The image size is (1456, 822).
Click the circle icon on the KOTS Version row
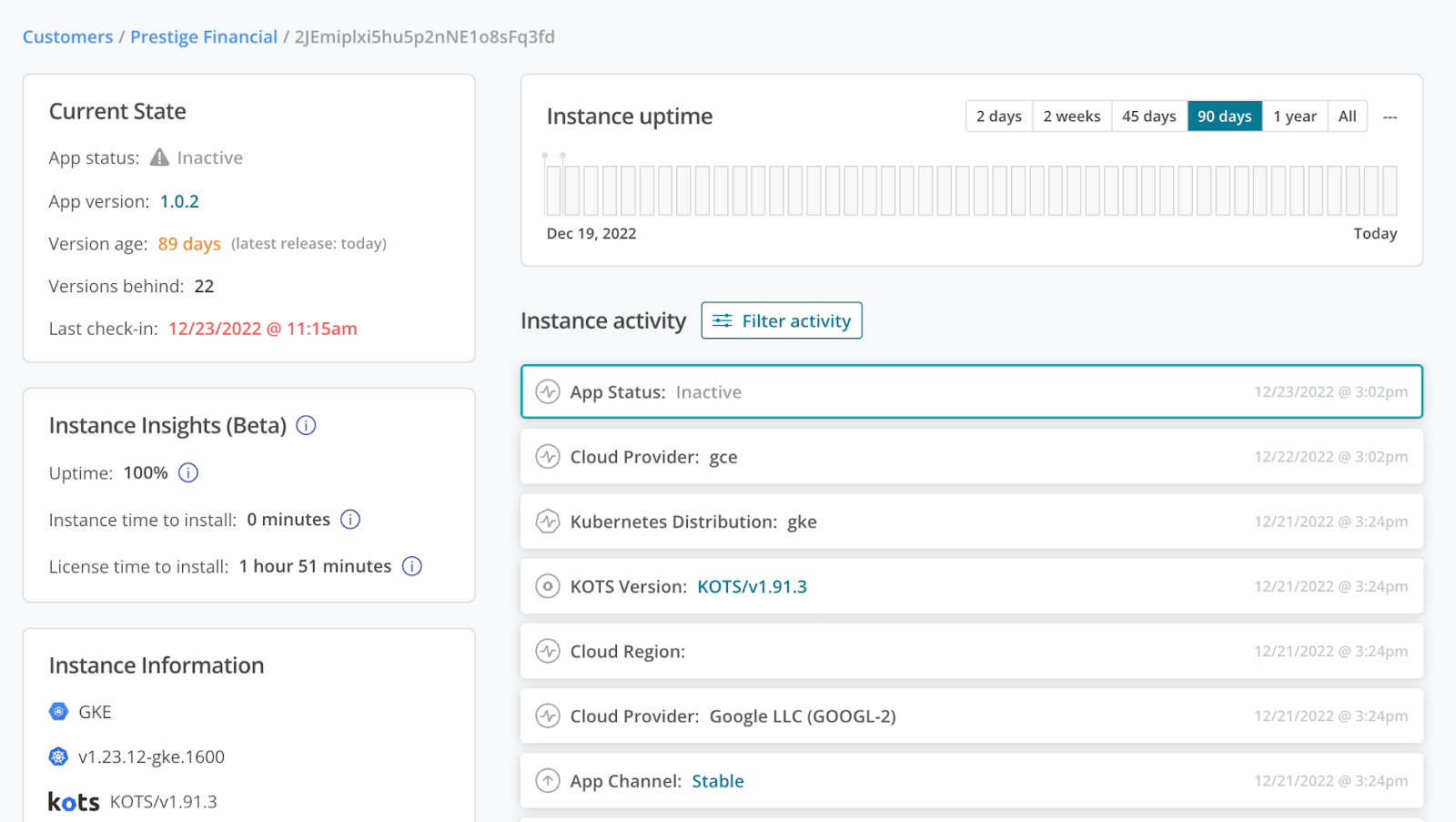click(548, 586)
